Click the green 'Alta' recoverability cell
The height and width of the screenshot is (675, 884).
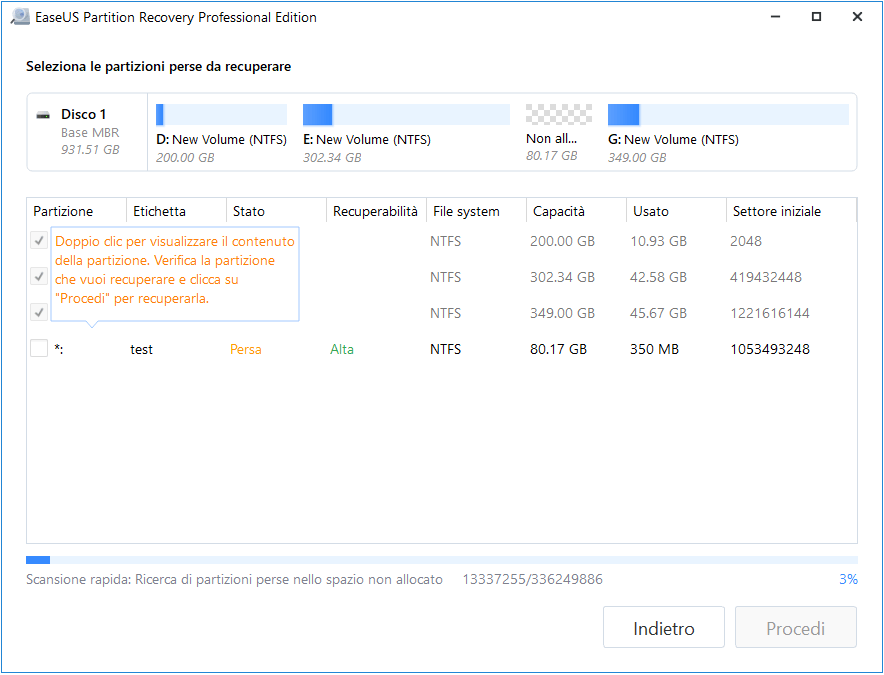click(x=342, y=349)
